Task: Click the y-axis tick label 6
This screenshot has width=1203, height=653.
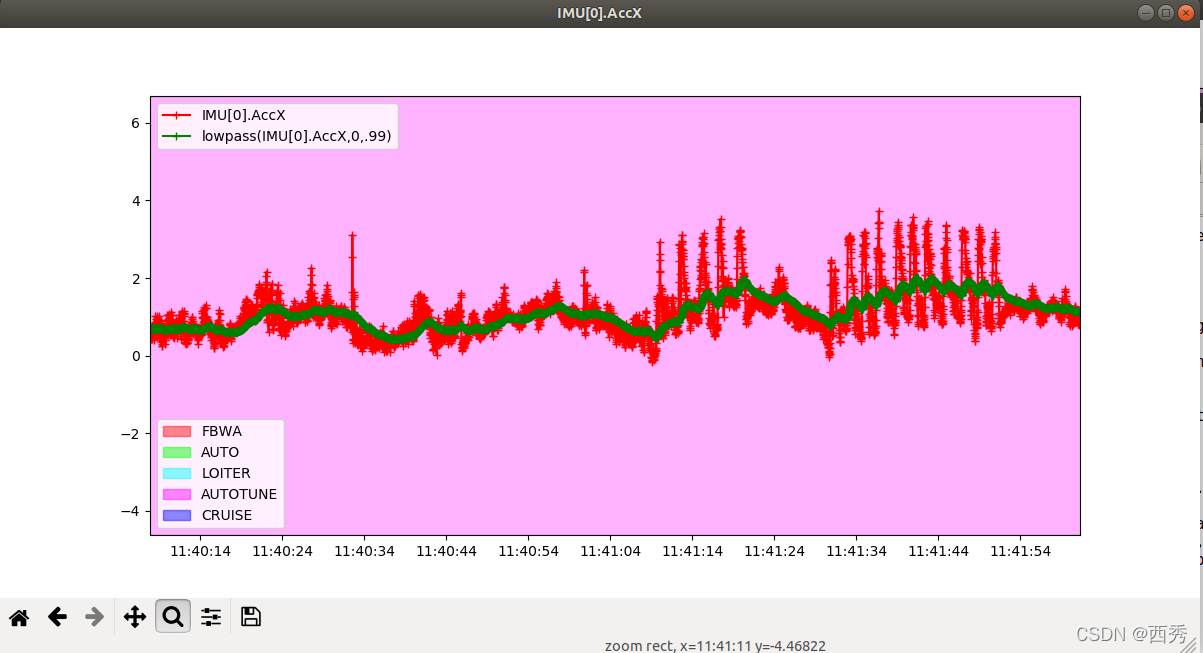Action: click(135, 123)
